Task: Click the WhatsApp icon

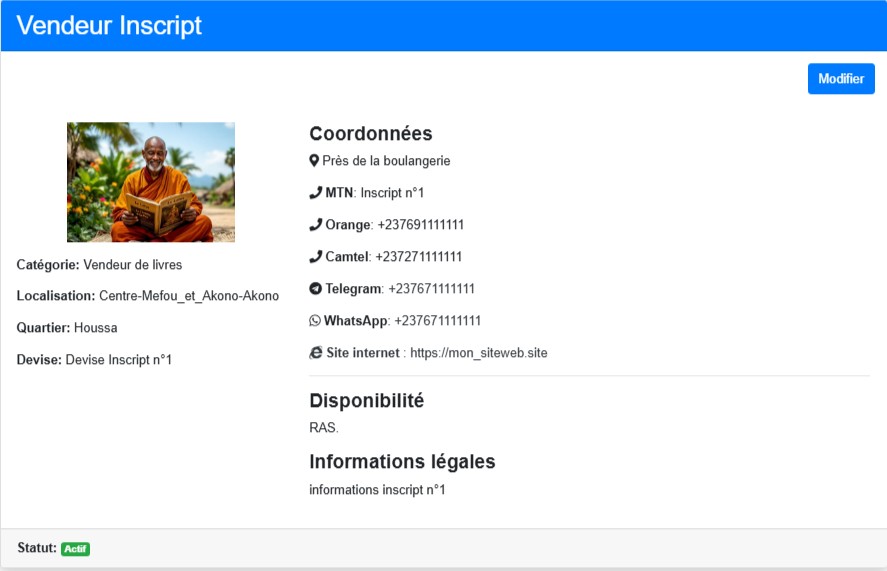Action: 315,320
